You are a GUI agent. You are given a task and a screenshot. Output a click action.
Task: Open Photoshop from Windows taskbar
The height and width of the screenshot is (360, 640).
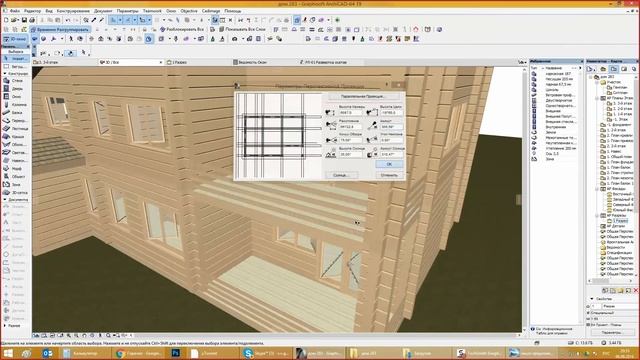176,353
